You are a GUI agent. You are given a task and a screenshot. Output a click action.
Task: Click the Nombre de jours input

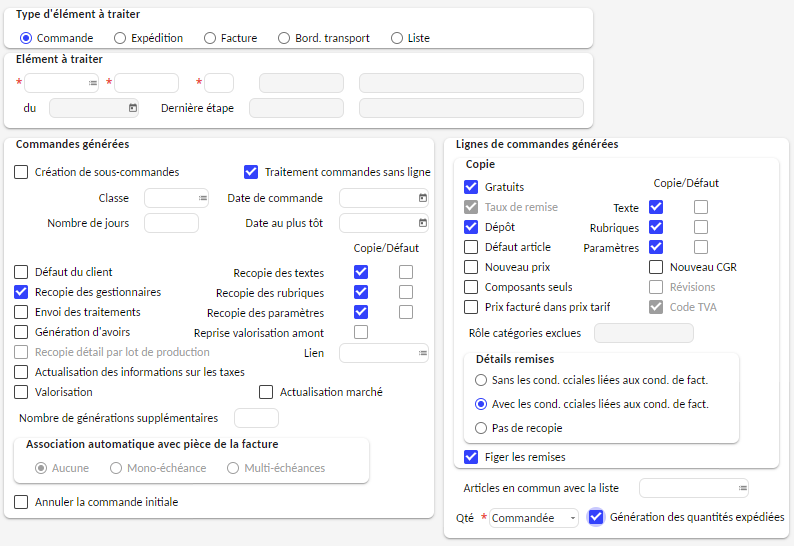(x=171, y=223)
